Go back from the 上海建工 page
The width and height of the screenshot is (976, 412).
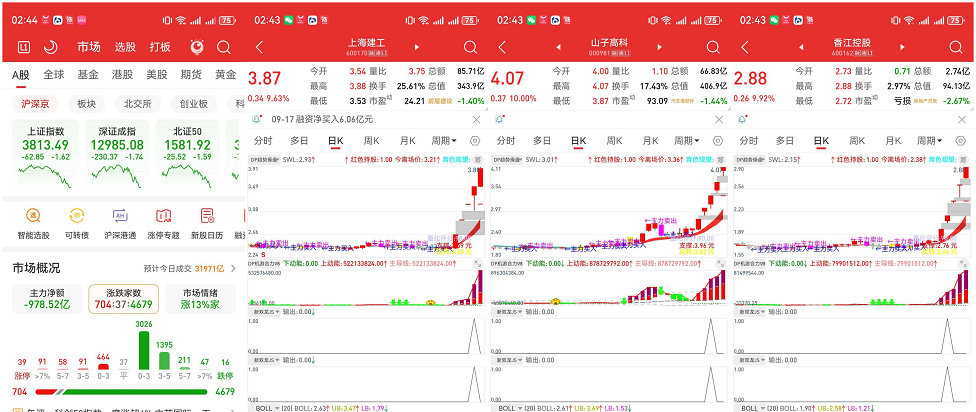(260, 47)
